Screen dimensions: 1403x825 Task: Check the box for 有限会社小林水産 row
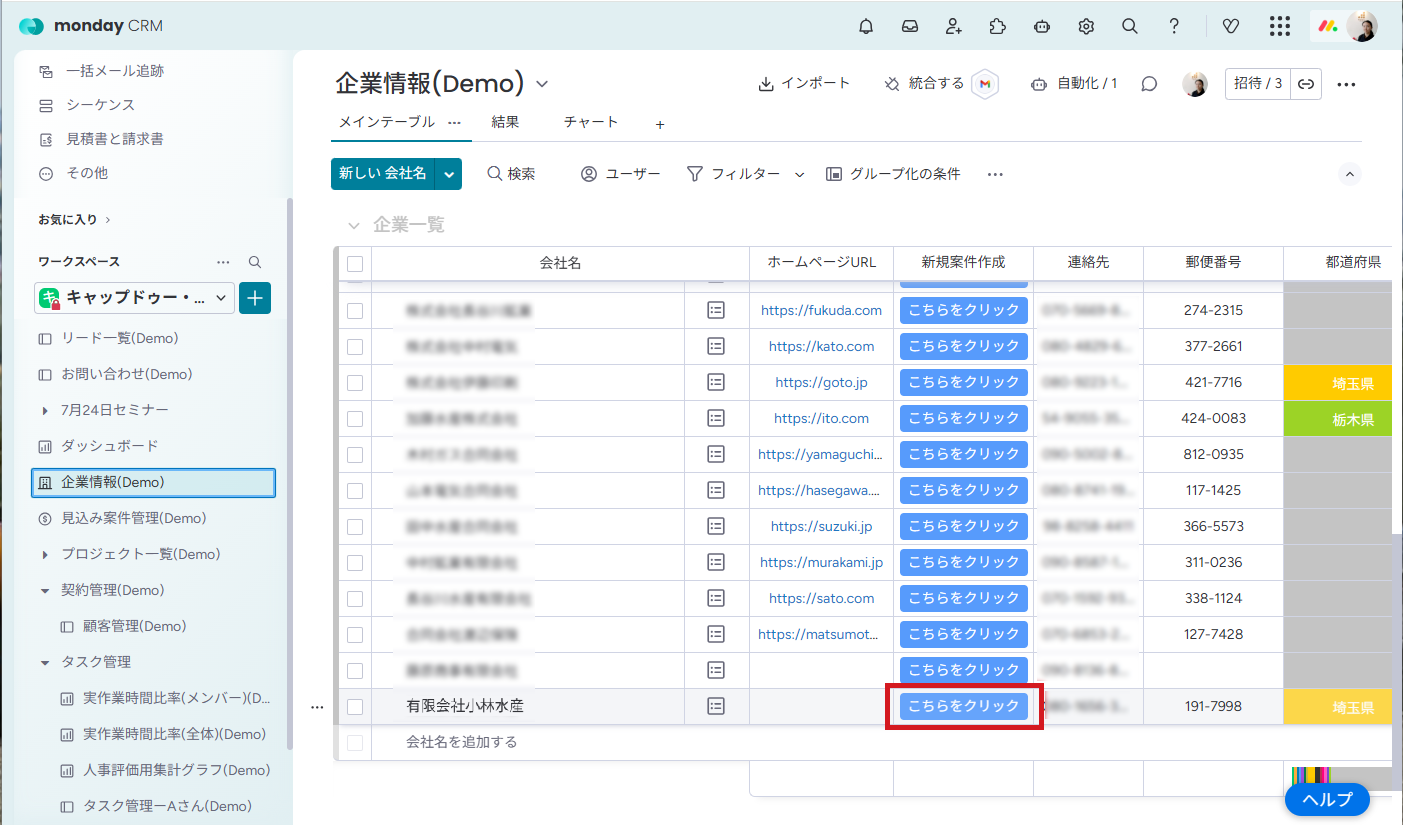(x=355, y=707)
